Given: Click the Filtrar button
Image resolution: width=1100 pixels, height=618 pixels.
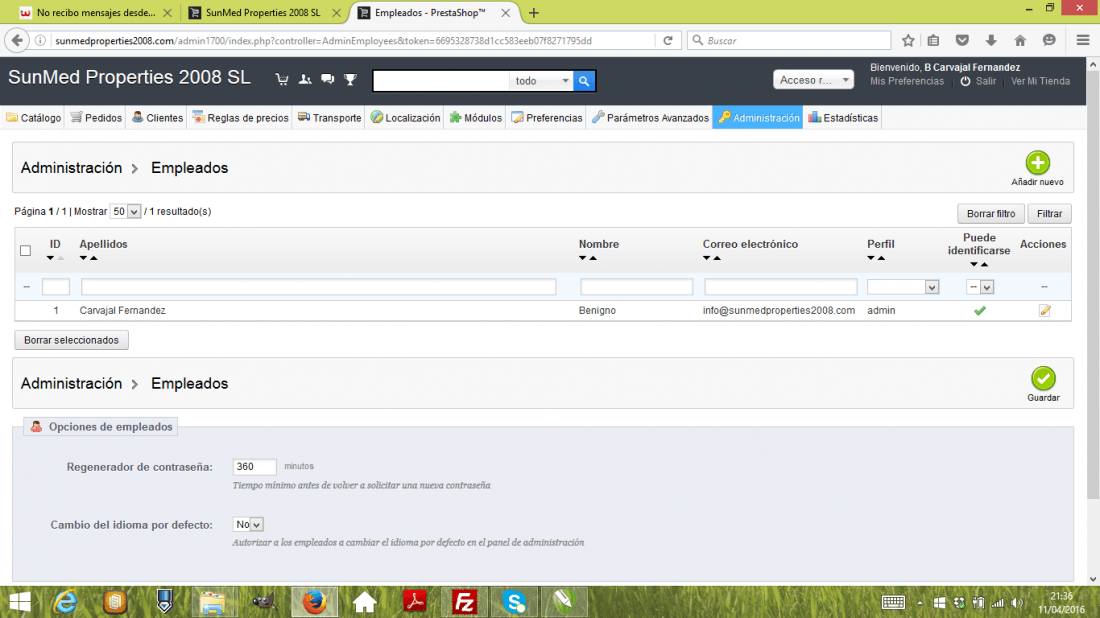Looking at the screenshot, I should point(1049,214).
